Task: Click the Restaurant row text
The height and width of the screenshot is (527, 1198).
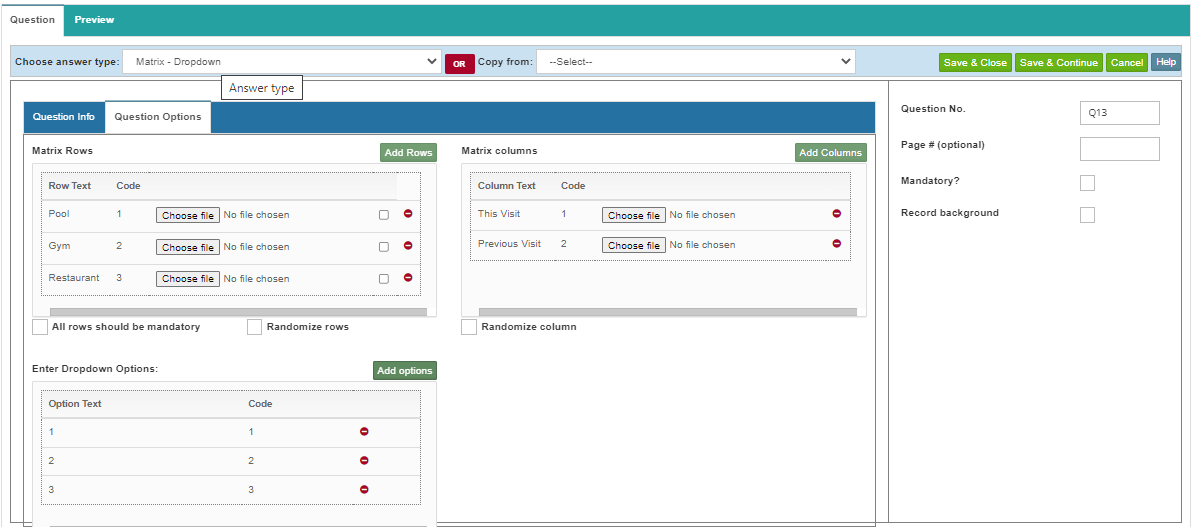Action: pos(74,277)
